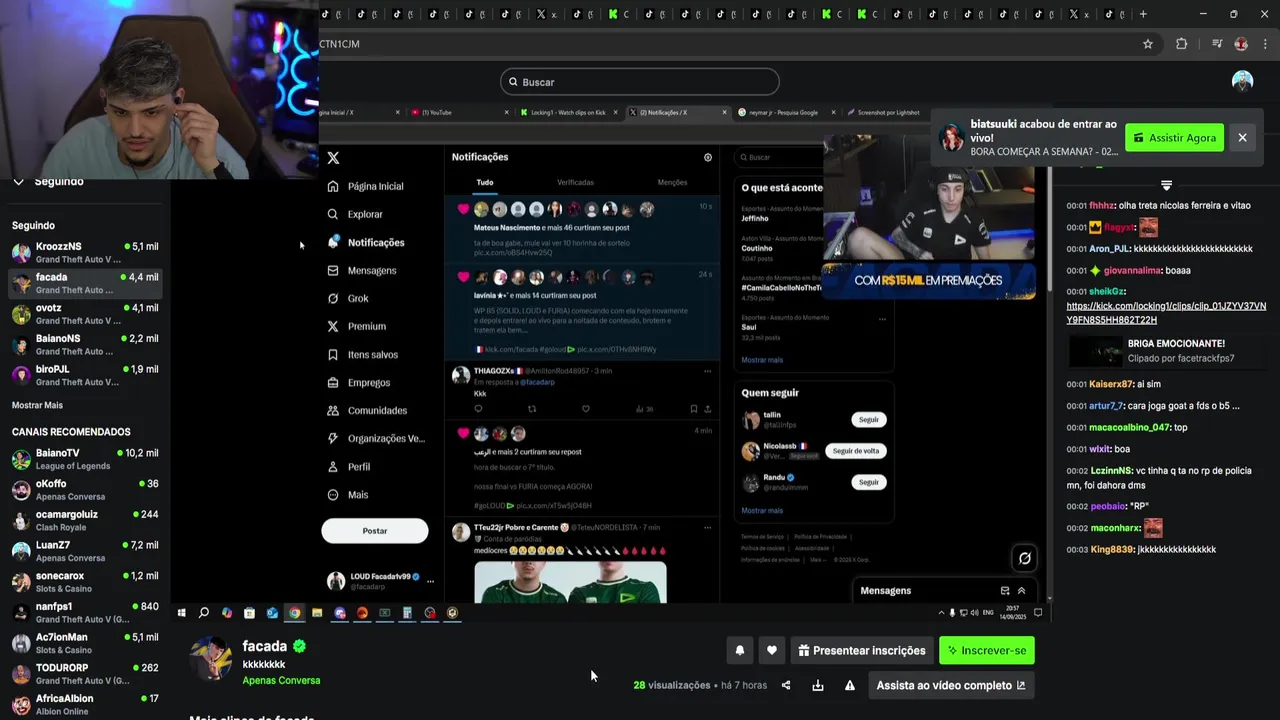Open the Apenas Conversa category link
The width and height of the screenshot is (1280, 720).
click(281, 680)
